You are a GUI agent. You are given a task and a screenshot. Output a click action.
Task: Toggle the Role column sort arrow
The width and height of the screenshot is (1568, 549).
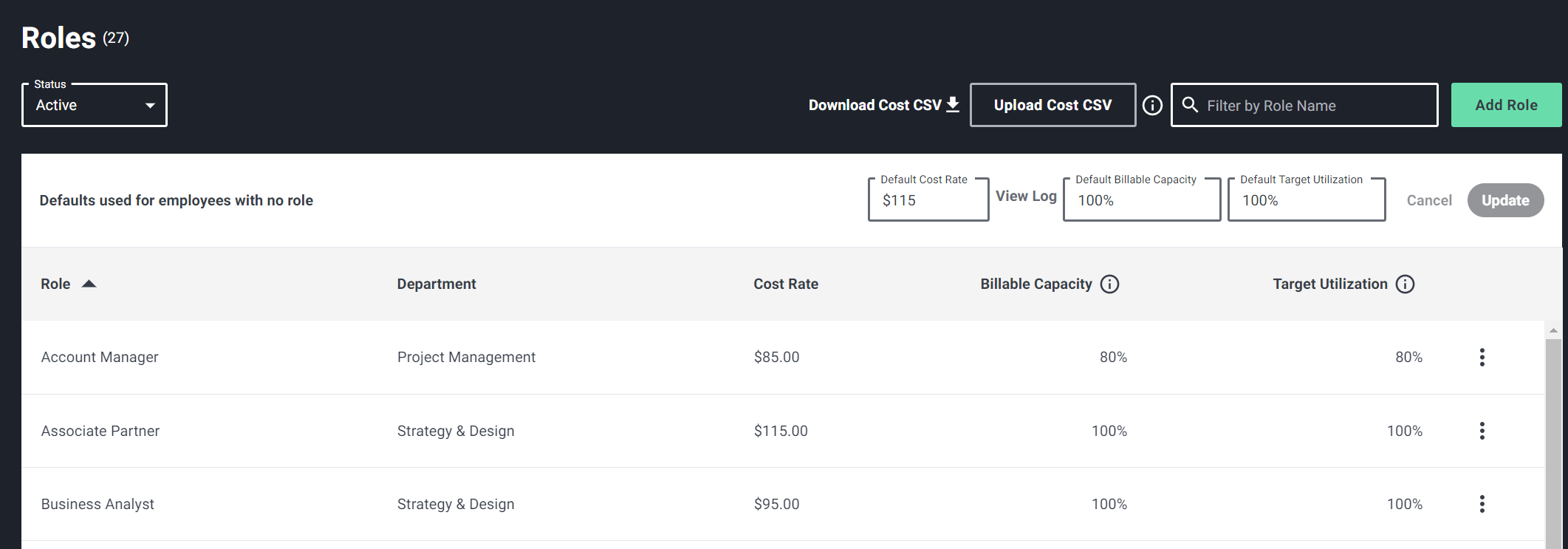pyautogui.click(x=89, y=284)
